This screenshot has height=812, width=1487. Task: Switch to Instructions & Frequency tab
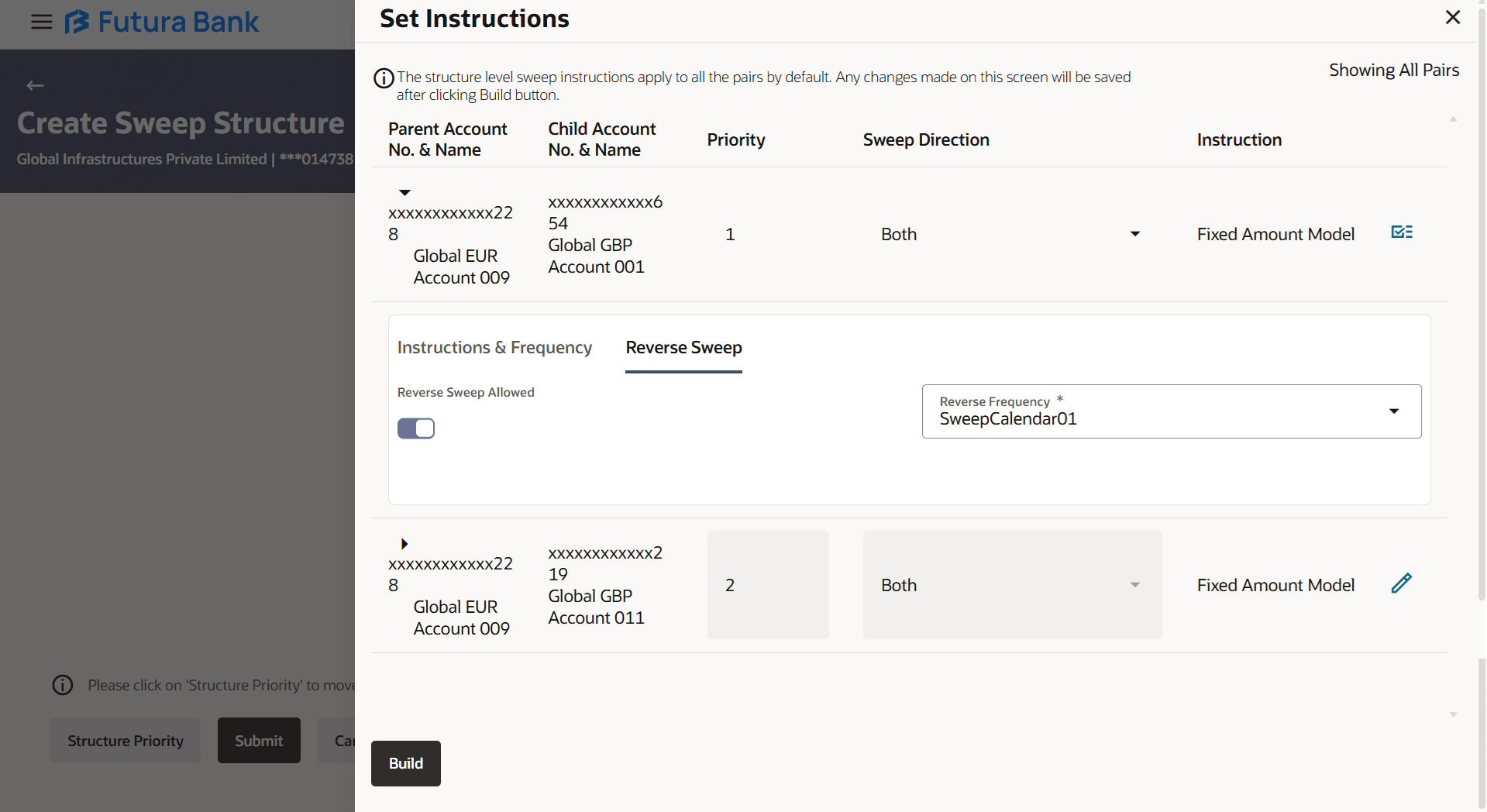pyautogui.click(x=494, y=348)
